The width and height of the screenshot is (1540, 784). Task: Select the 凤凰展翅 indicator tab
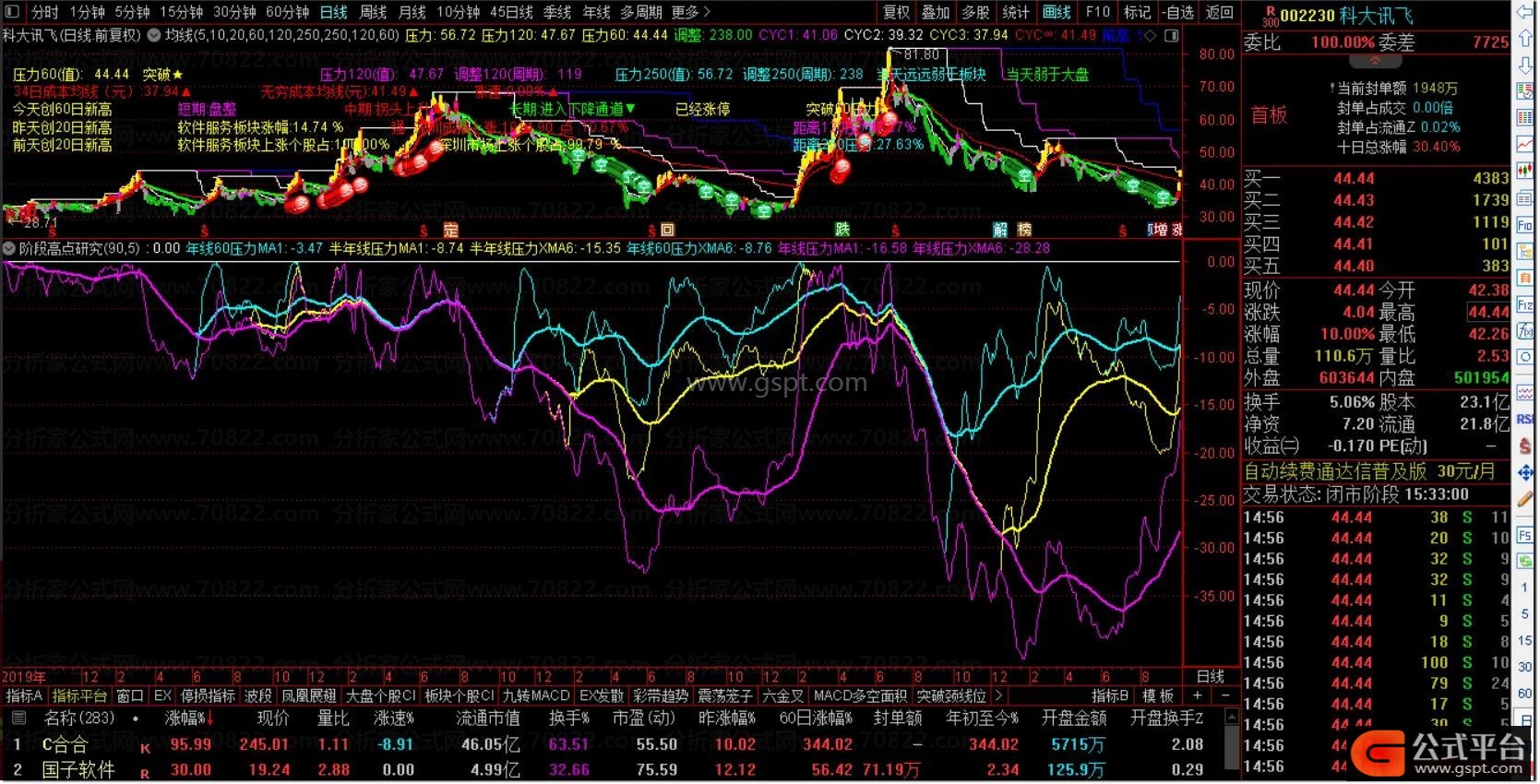point(309,695)
